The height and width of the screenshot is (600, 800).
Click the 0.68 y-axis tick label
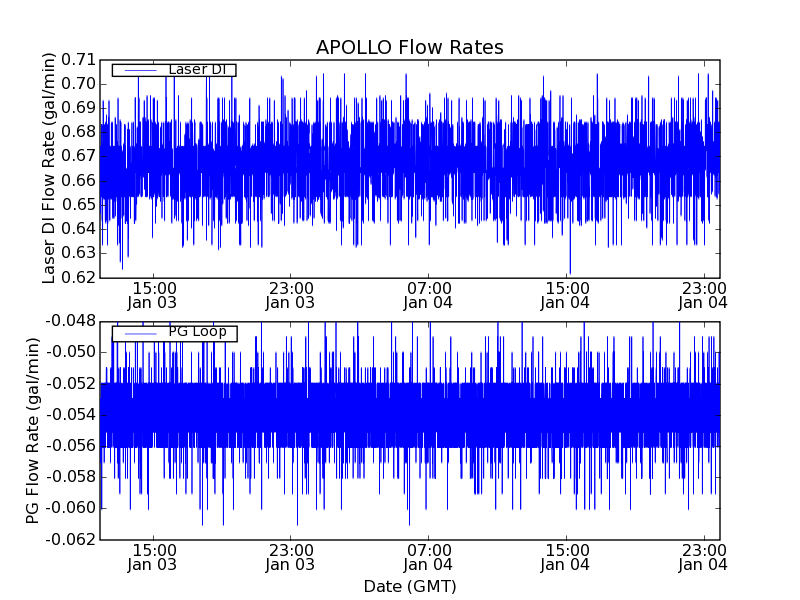[79, 132]
